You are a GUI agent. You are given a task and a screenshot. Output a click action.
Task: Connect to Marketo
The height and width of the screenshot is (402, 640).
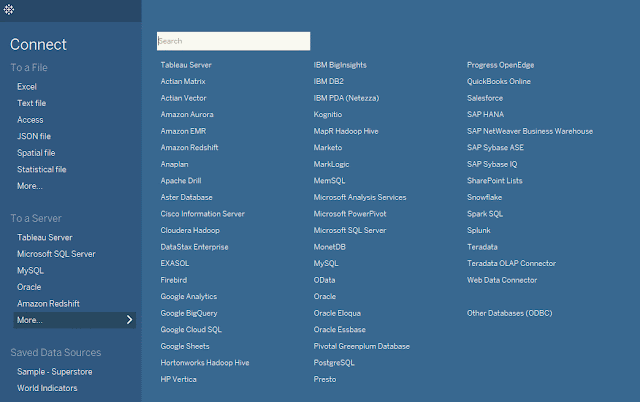click(328, 147)
